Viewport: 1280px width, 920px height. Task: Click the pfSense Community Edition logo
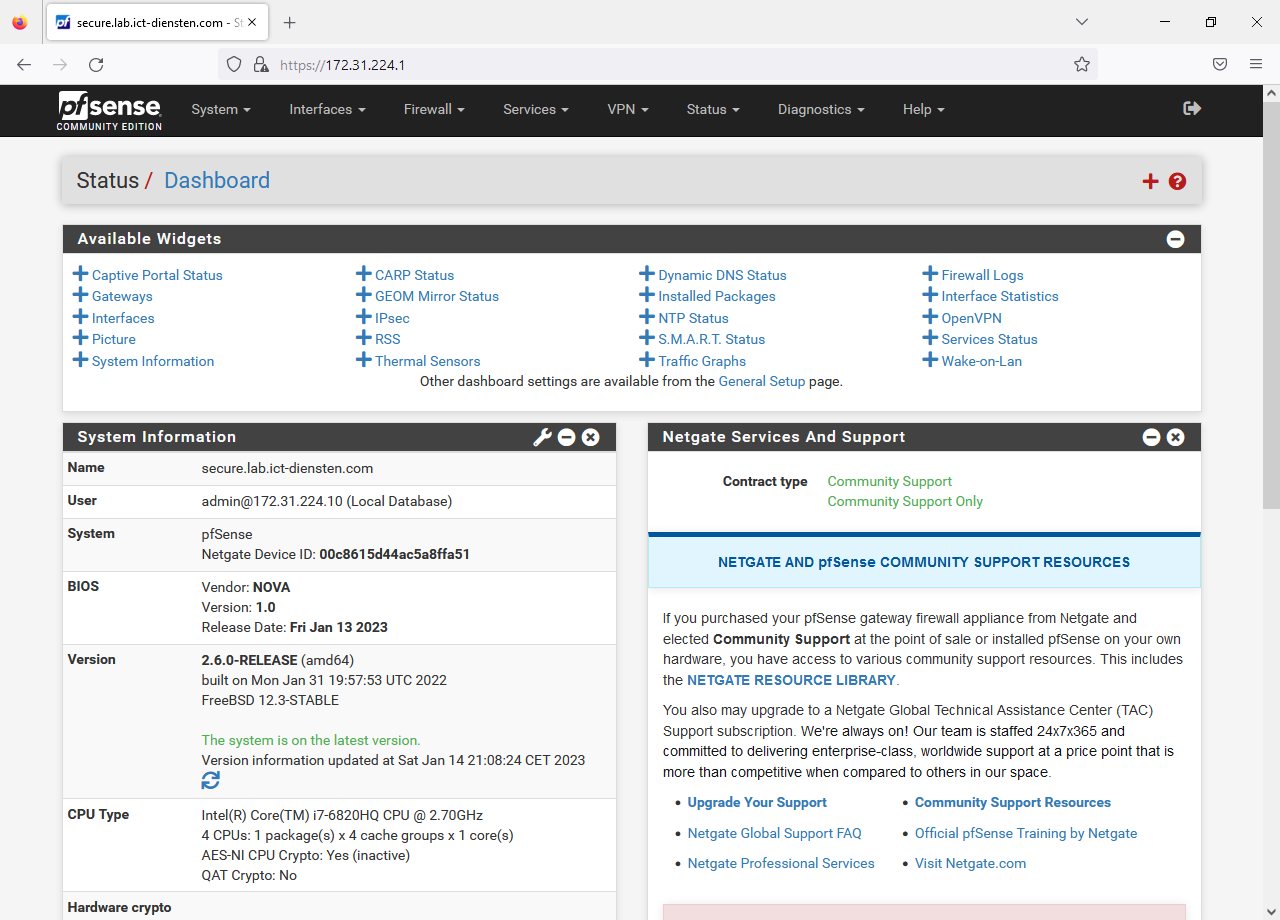pyautogui.click(x=109, y=110)
